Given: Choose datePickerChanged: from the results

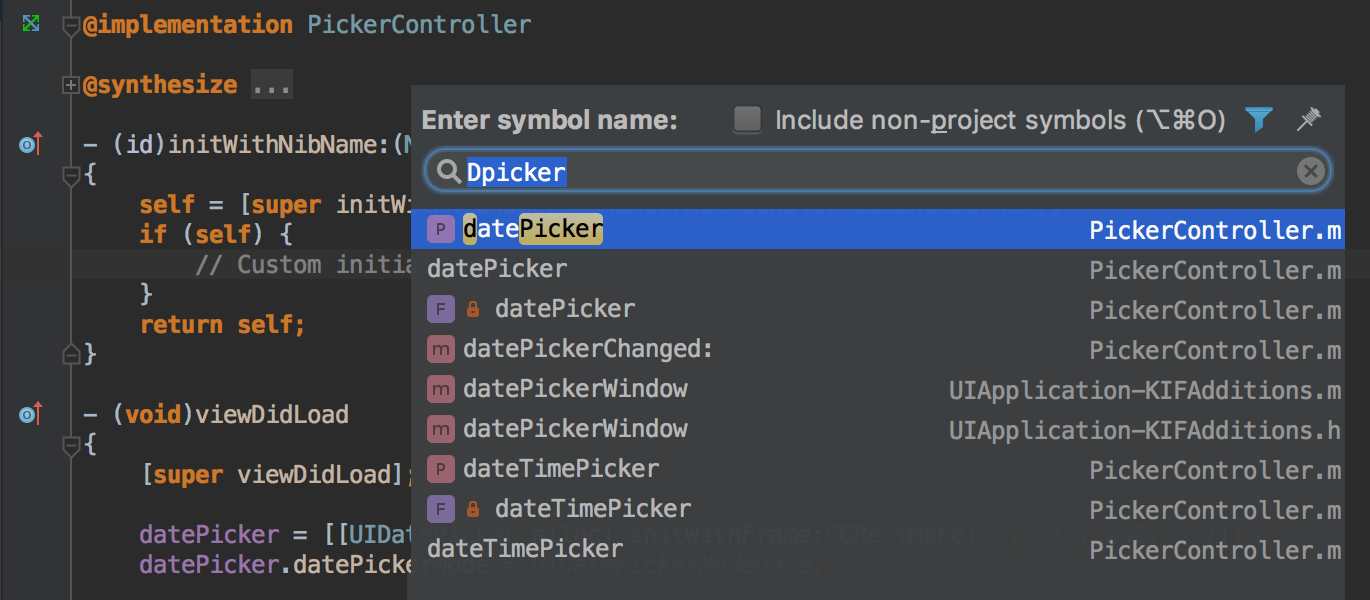Looking at the screenshot, I should point(588,349).
